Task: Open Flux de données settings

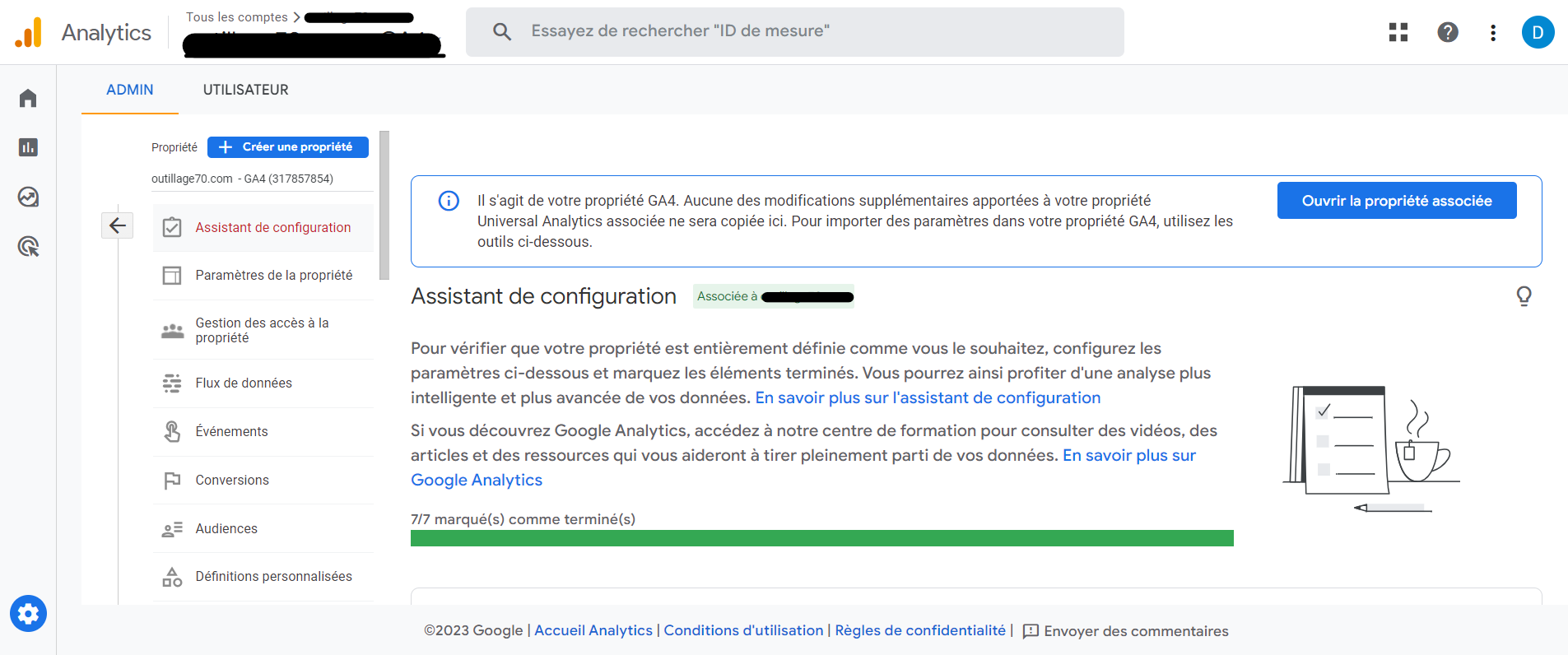Action: (x=263, y=383)
